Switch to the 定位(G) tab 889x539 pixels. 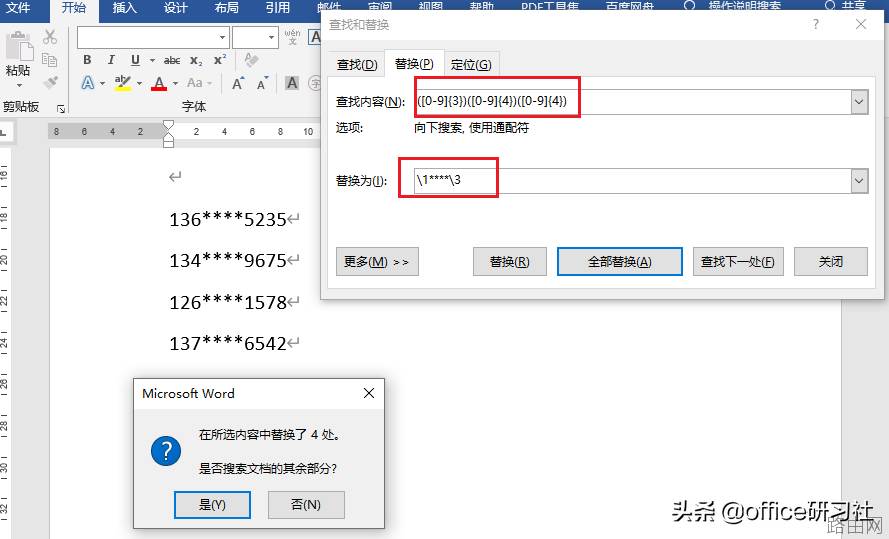[471, 65]
